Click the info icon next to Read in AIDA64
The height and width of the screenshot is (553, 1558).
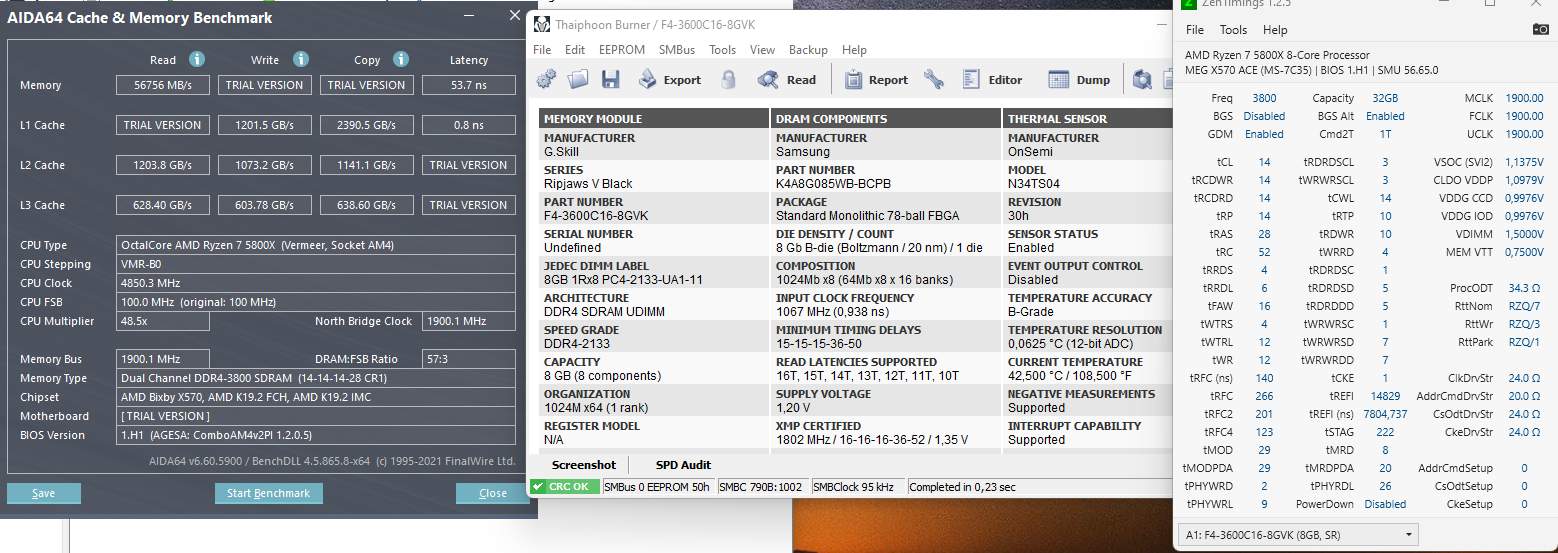197,60
